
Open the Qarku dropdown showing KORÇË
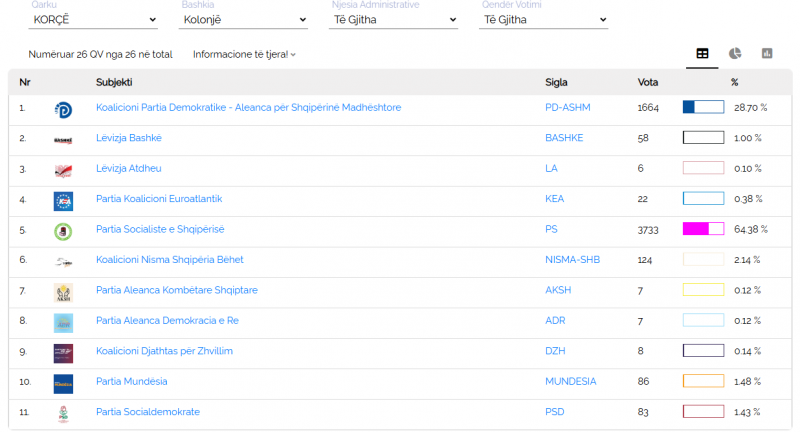click(x=93, y=20)
